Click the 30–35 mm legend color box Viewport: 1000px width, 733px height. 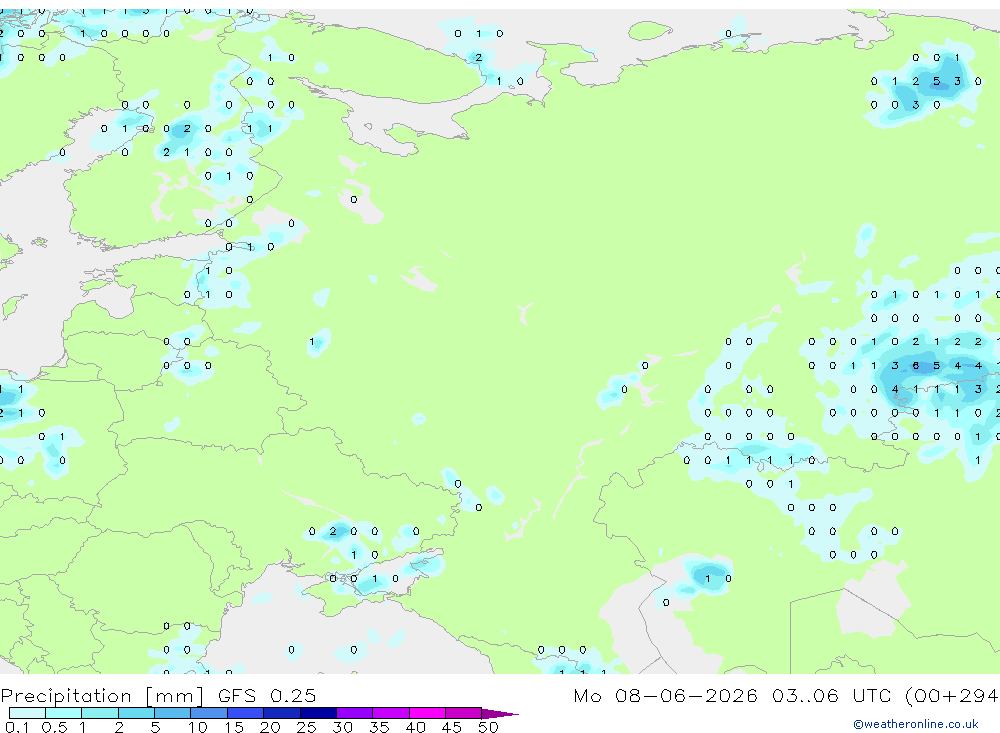355,713
